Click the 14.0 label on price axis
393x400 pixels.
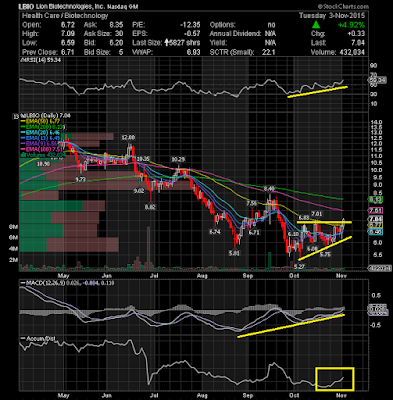pyautogui.click(x=377, y=122)
